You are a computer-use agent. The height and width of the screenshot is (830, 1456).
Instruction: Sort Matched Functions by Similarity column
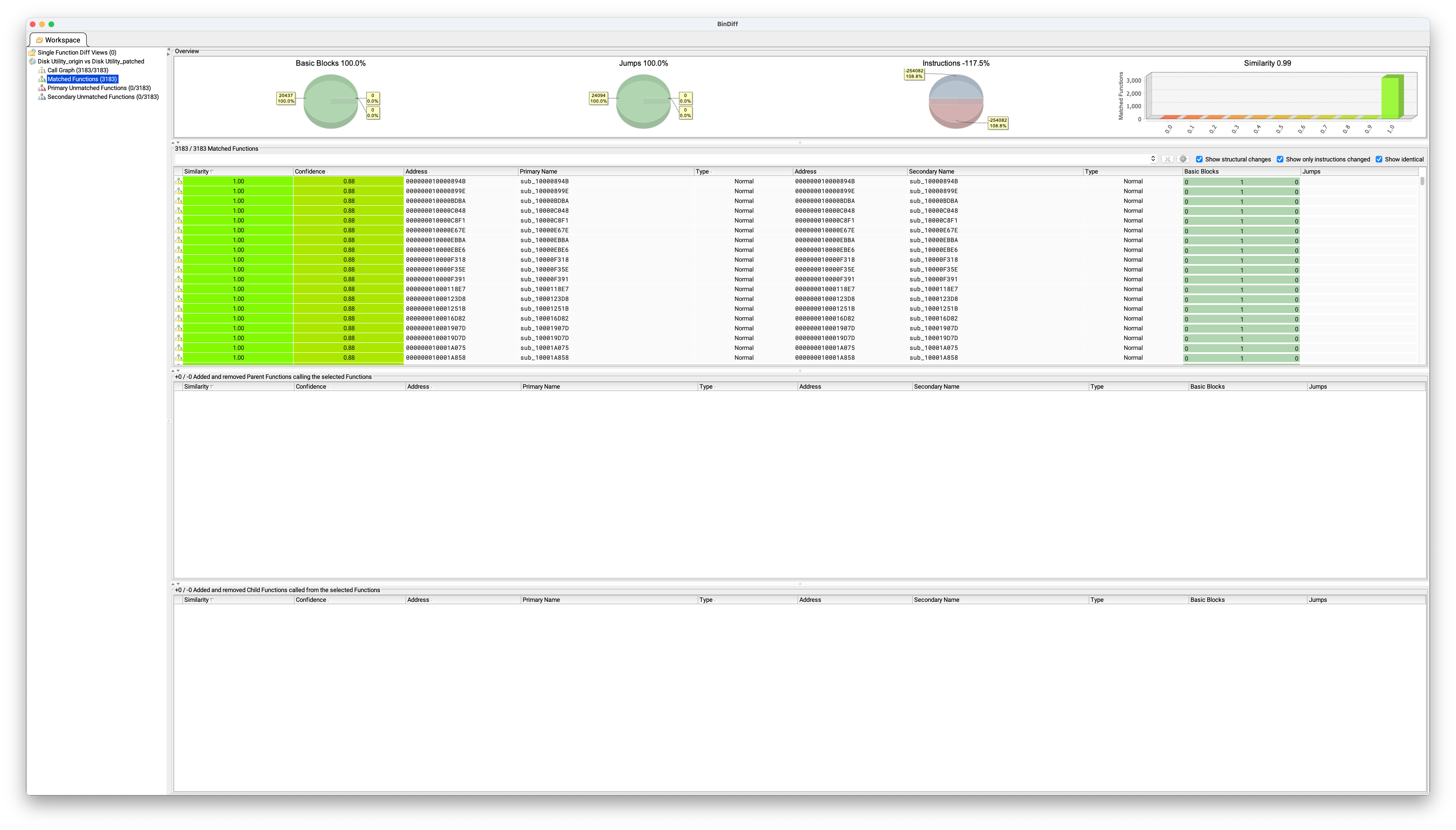coord(238,172)
